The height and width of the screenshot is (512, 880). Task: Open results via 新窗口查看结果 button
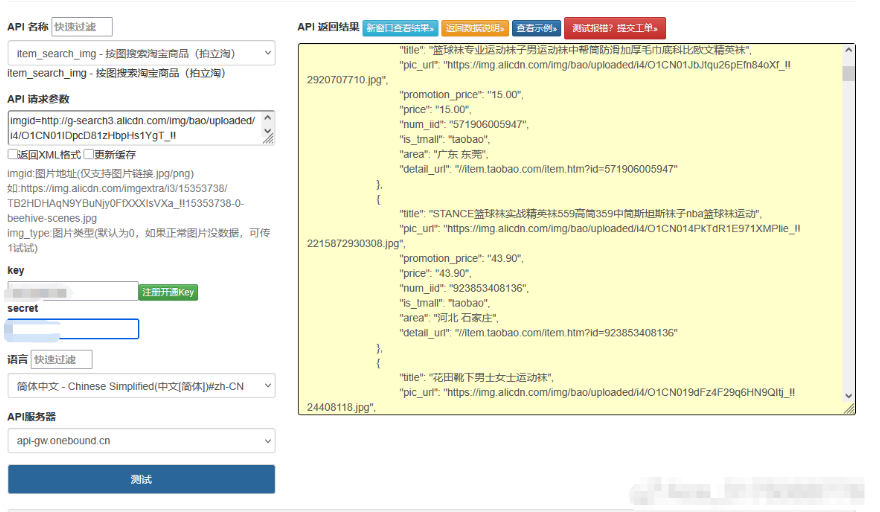[400, 28]
